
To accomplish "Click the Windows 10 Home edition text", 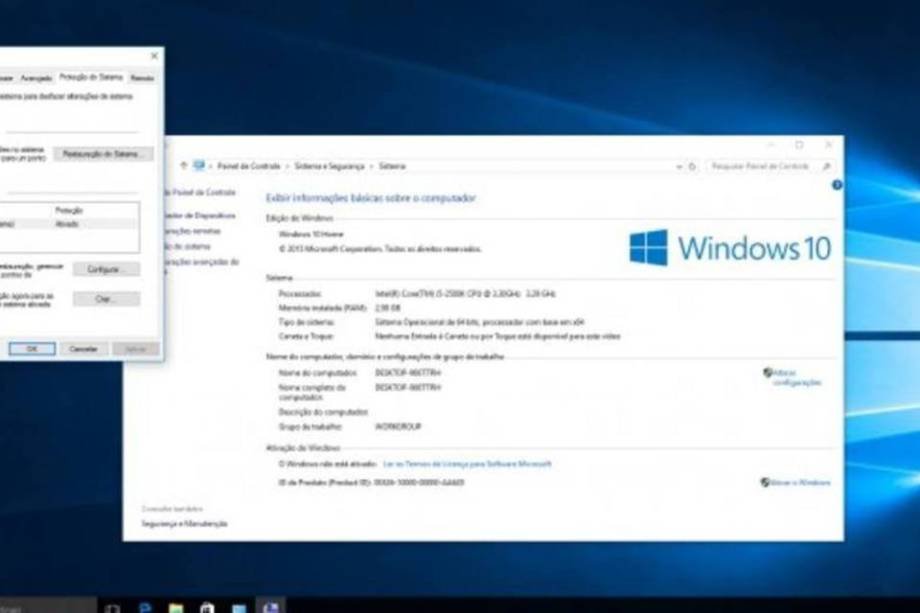I will 311,234.
